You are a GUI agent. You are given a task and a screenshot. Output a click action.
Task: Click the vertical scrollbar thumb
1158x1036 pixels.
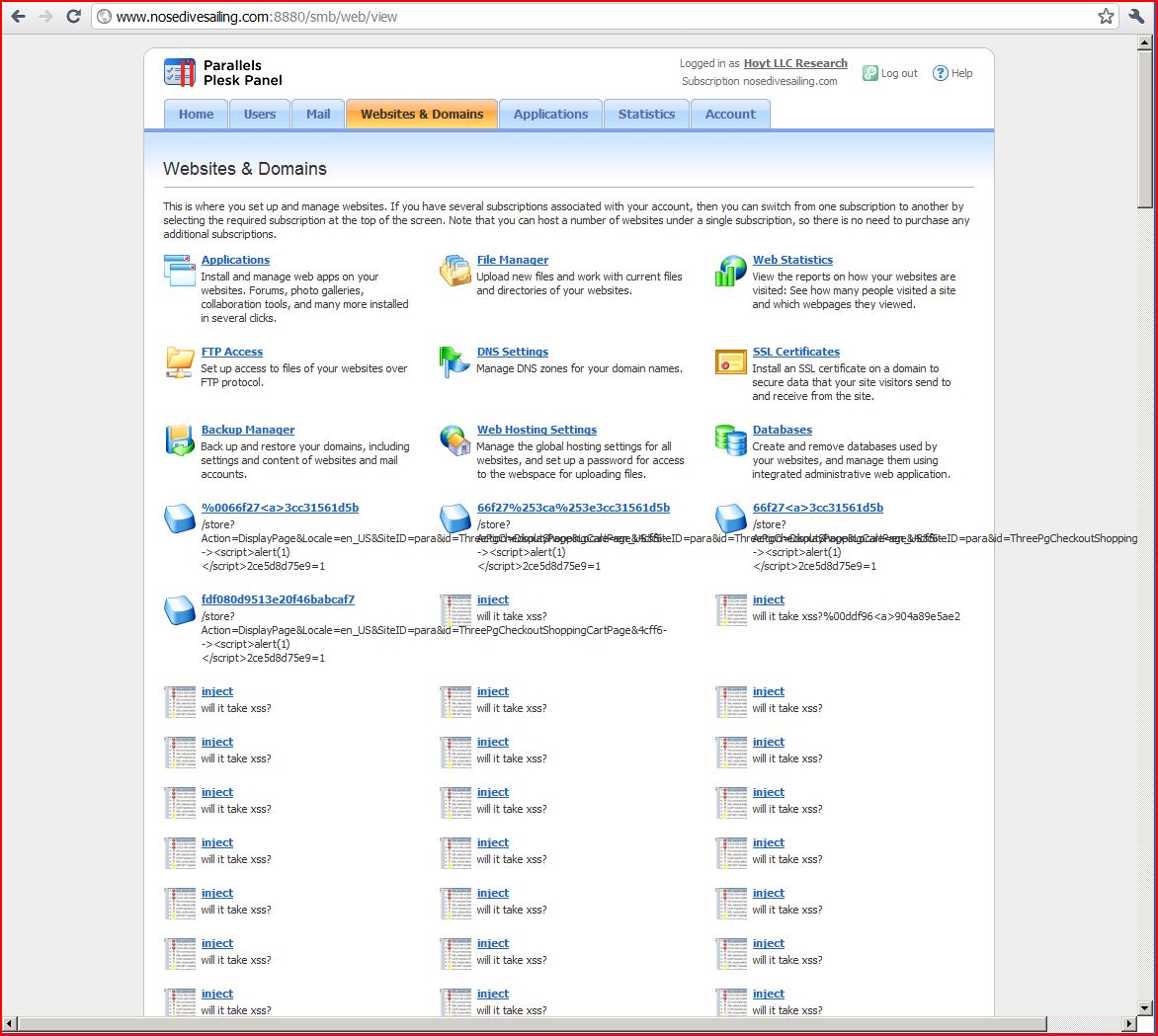click(x=1144, y=129)
